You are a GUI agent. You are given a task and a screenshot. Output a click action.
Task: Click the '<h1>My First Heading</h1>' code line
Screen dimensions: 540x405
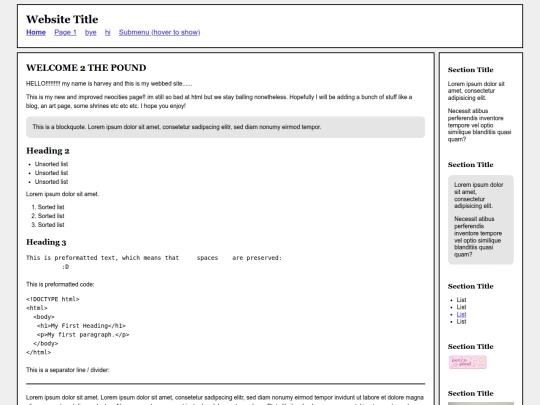click(81, 326)
